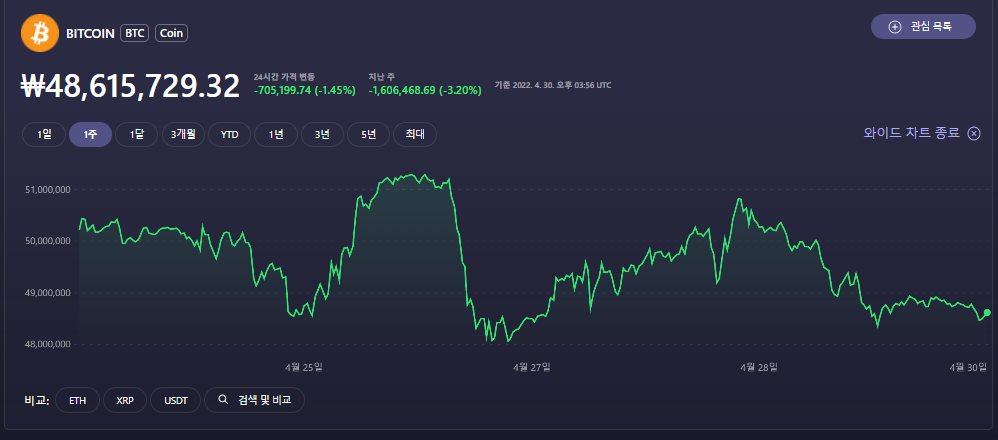Click the X icon to exit wide chart
The width and height of the screenshot is (998, 440).
[x=974, y=134]
